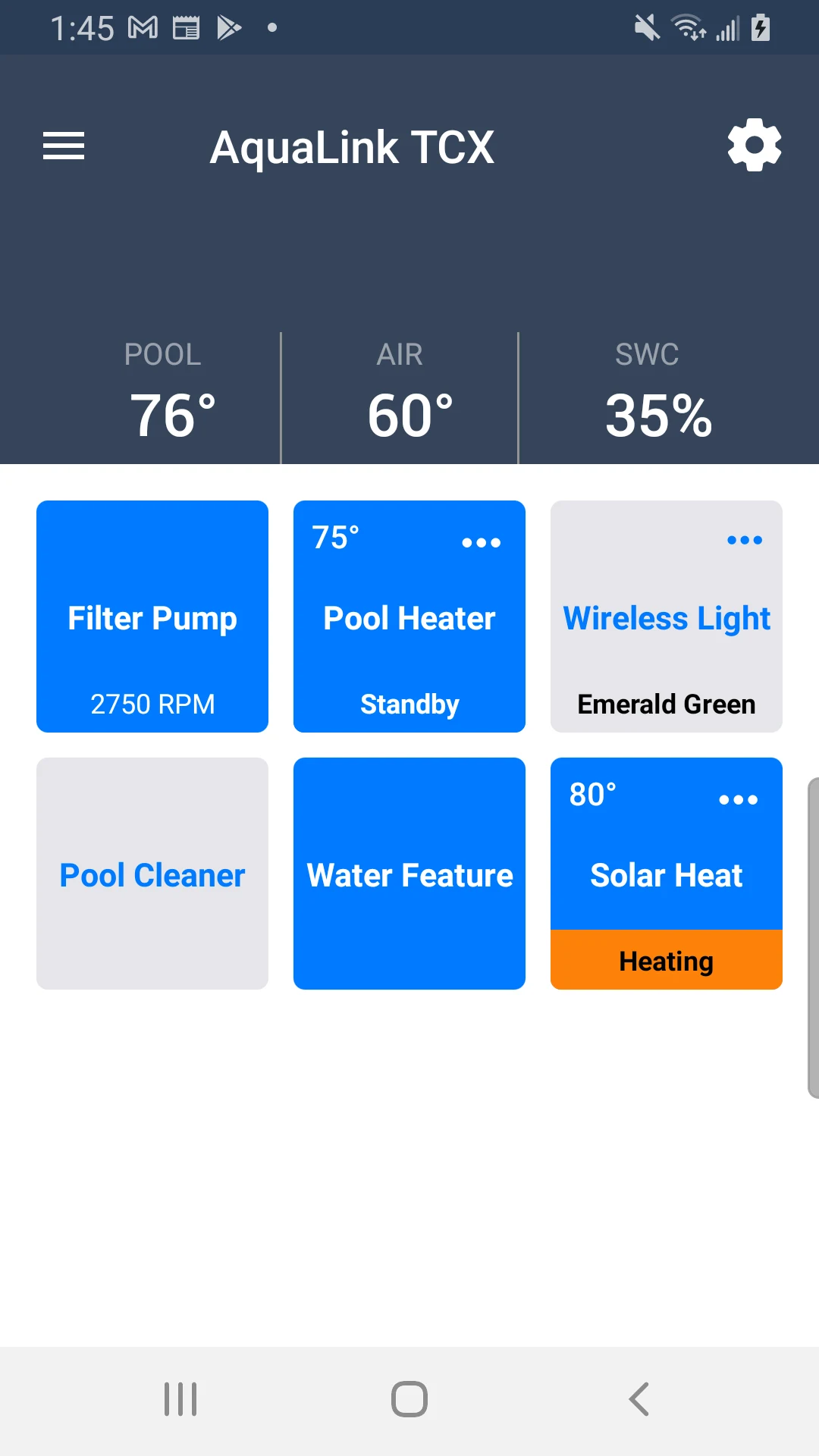Tap the Android recent apps button
819x1456 pixels.
(180, 1399)
